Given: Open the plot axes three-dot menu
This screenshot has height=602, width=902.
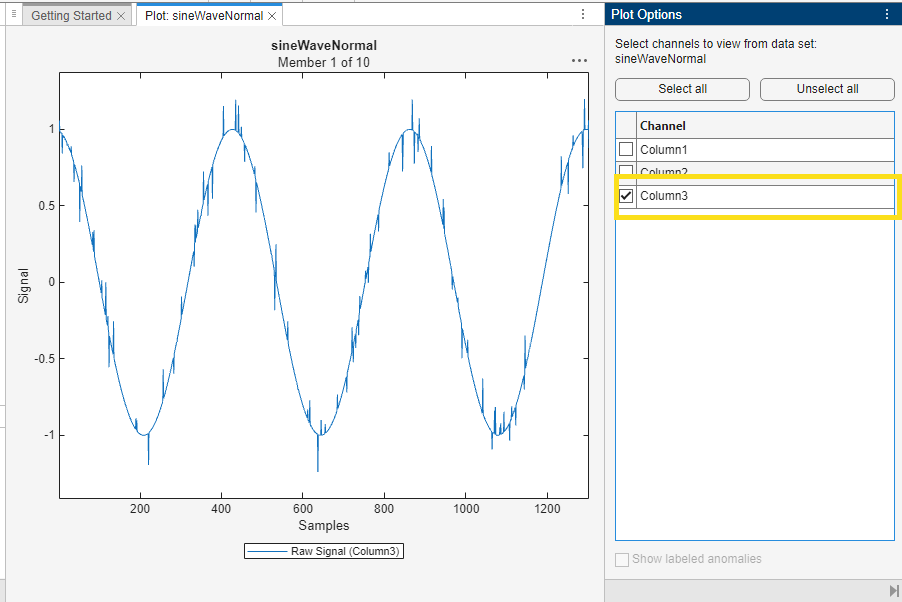Looking at the screenshot, I should [x=579, y=61].
